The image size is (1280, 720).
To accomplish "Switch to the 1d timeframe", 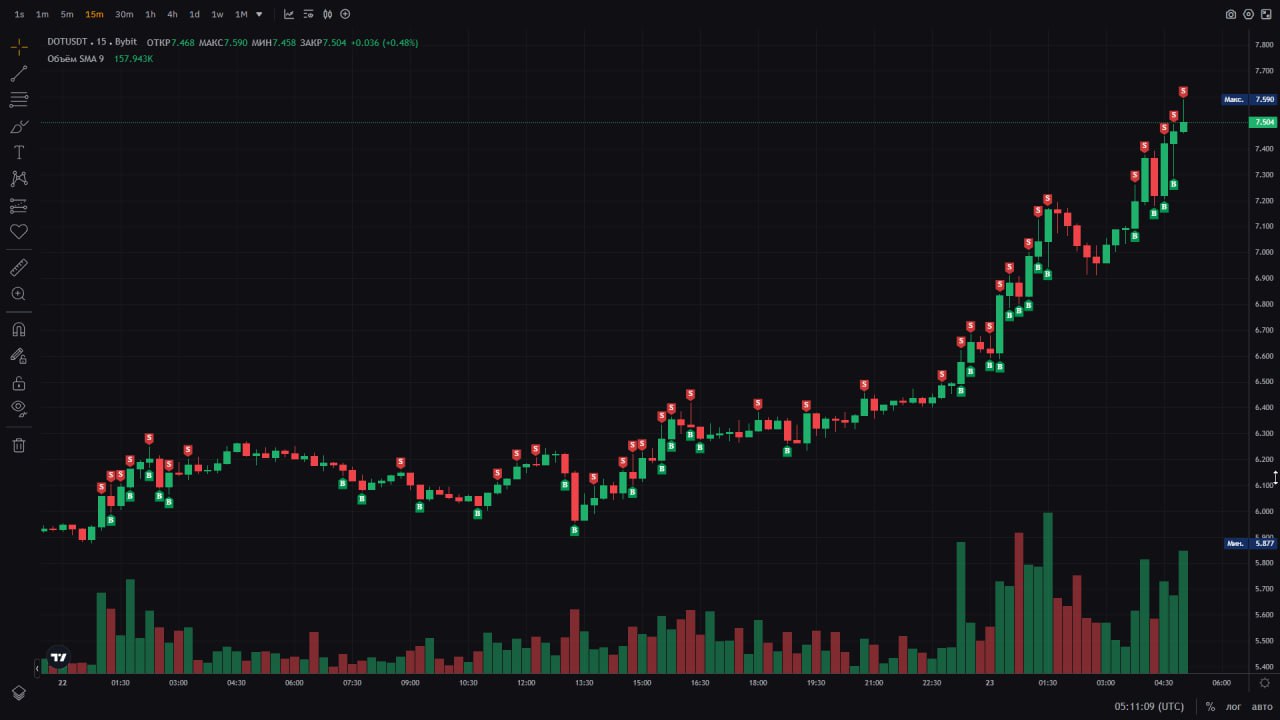I will point(194,14).
